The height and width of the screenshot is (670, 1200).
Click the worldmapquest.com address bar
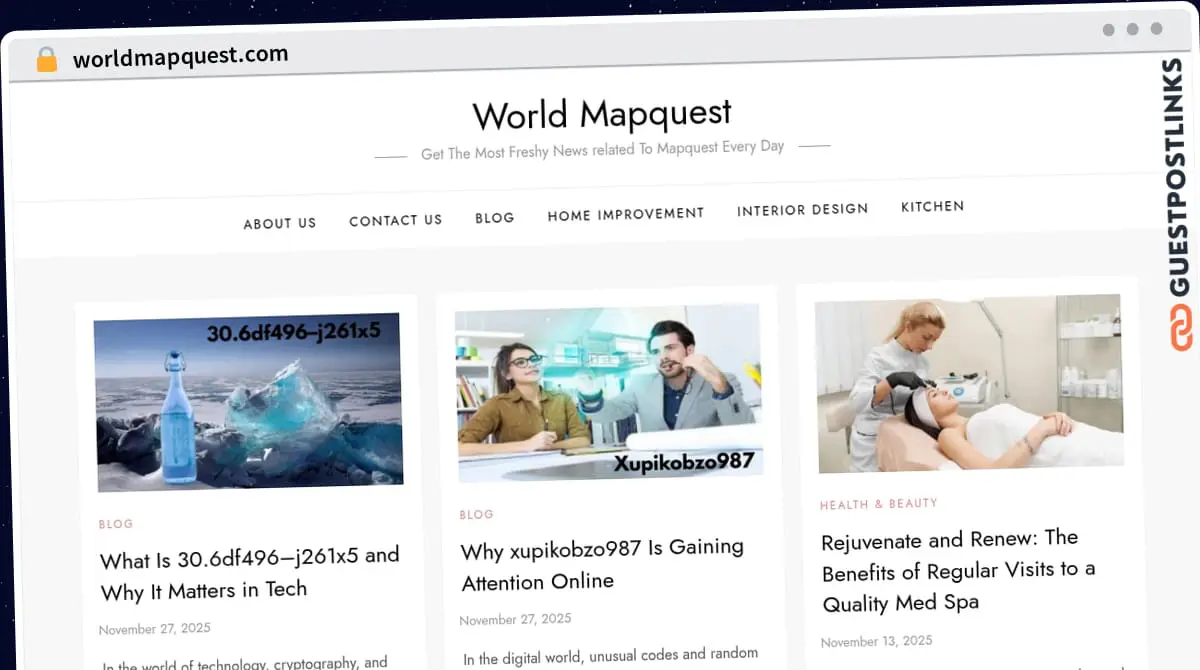coord(180,56)
